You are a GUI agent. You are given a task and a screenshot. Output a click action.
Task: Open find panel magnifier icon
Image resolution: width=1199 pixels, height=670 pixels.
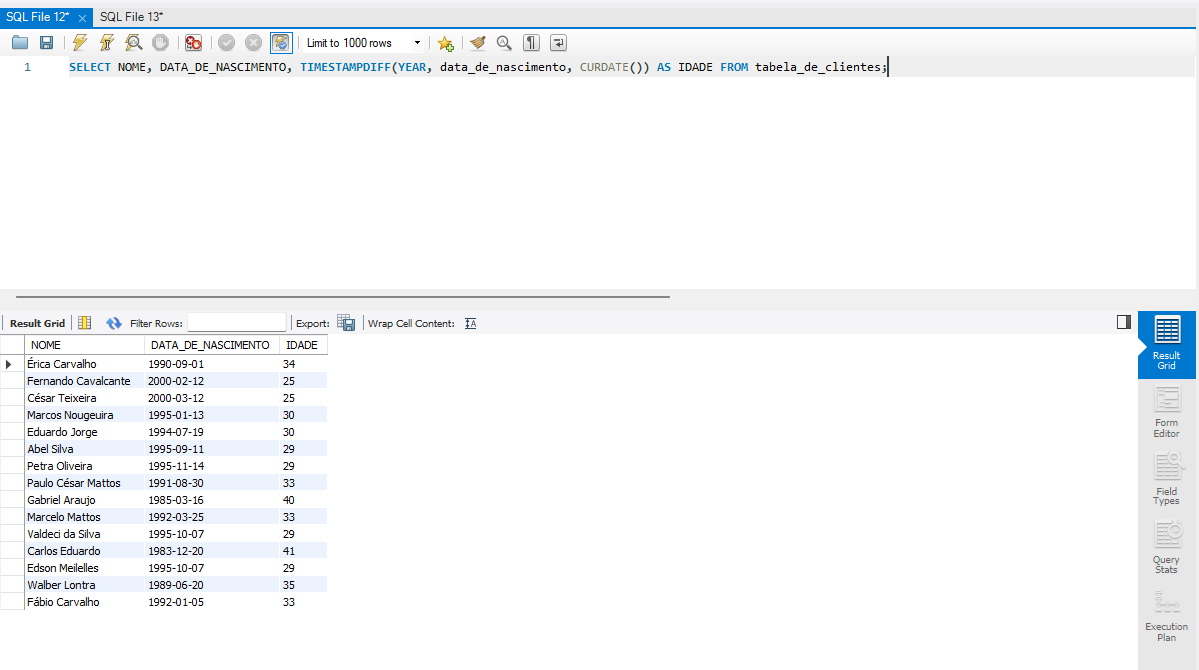504,43
